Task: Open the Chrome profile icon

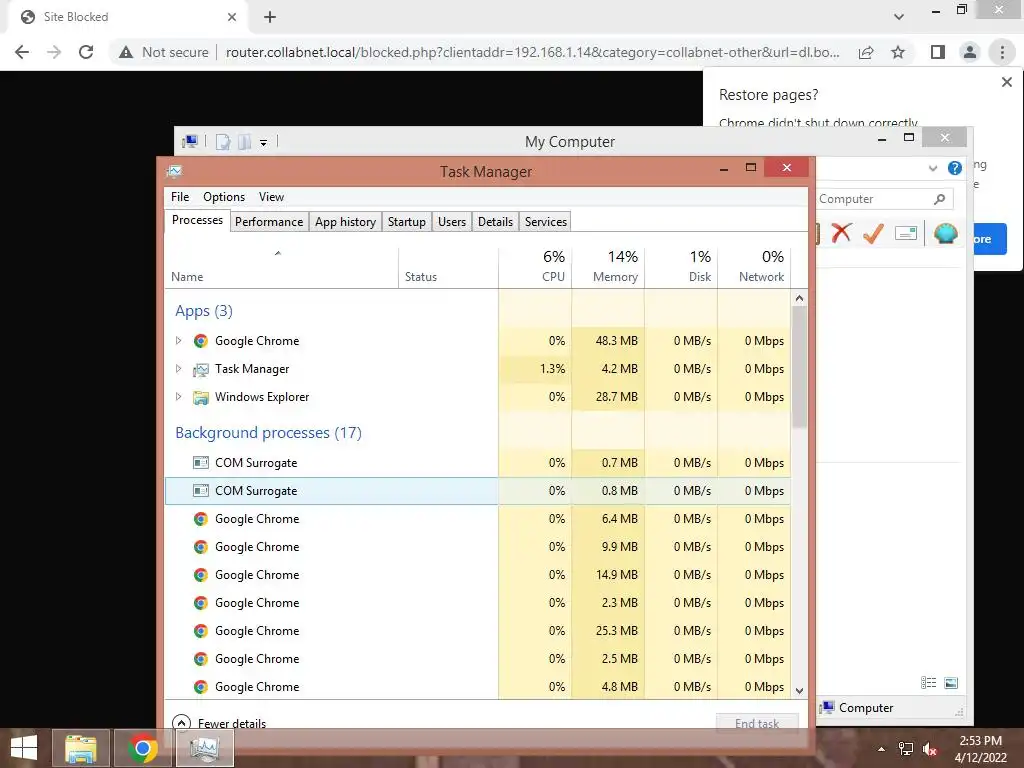Action: coord(970,52)
